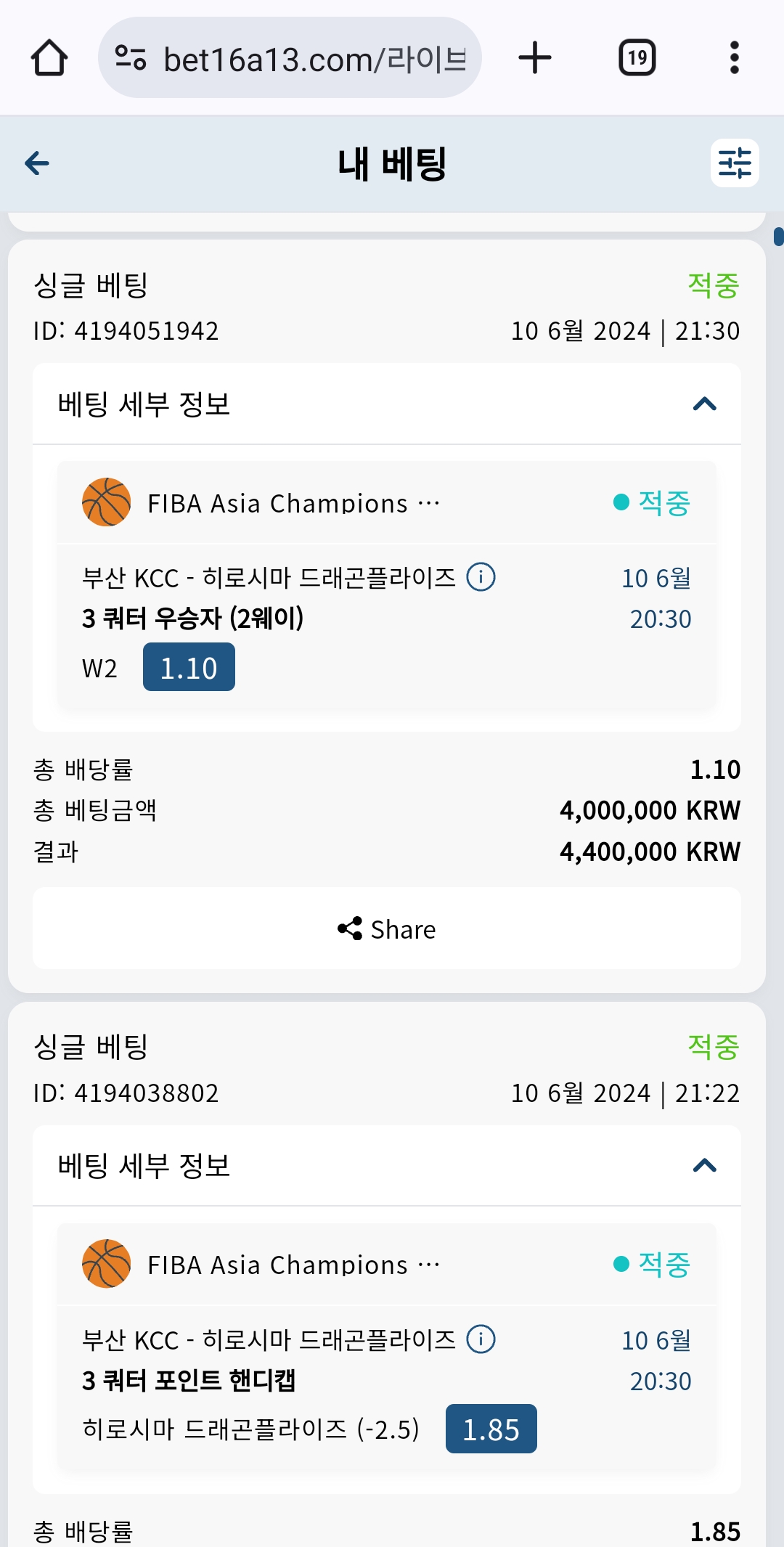Viewport: 784px width, 1547px height.
Task: Collapse bet details for ID 4194051942
Action: (x=704, y=404)
